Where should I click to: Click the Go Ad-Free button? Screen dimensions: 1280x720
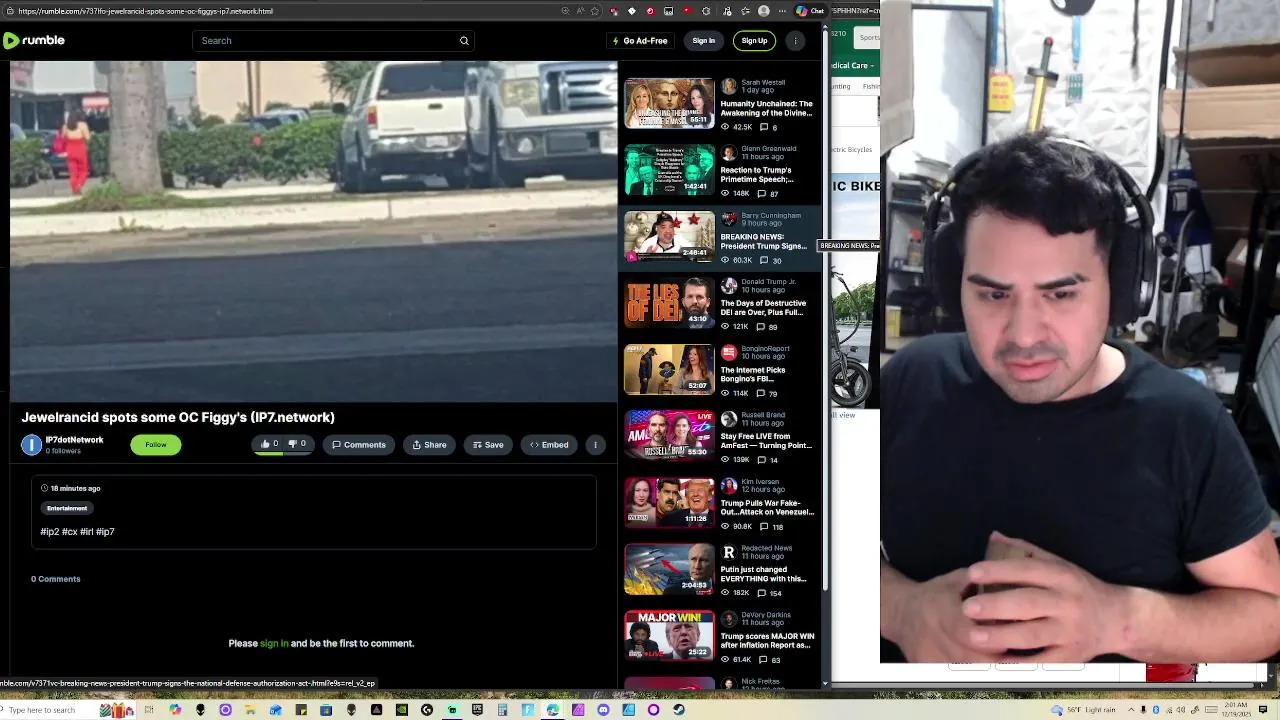pos(639,41)
